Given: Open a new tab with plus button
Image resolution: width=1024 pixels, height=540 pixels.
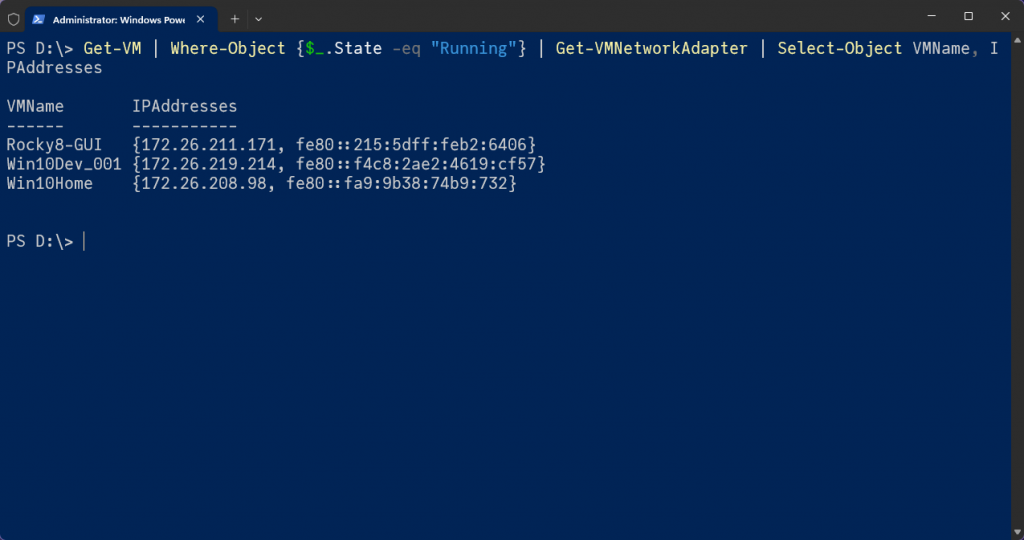Looking at the screenshot, I should tap(235, 19).
